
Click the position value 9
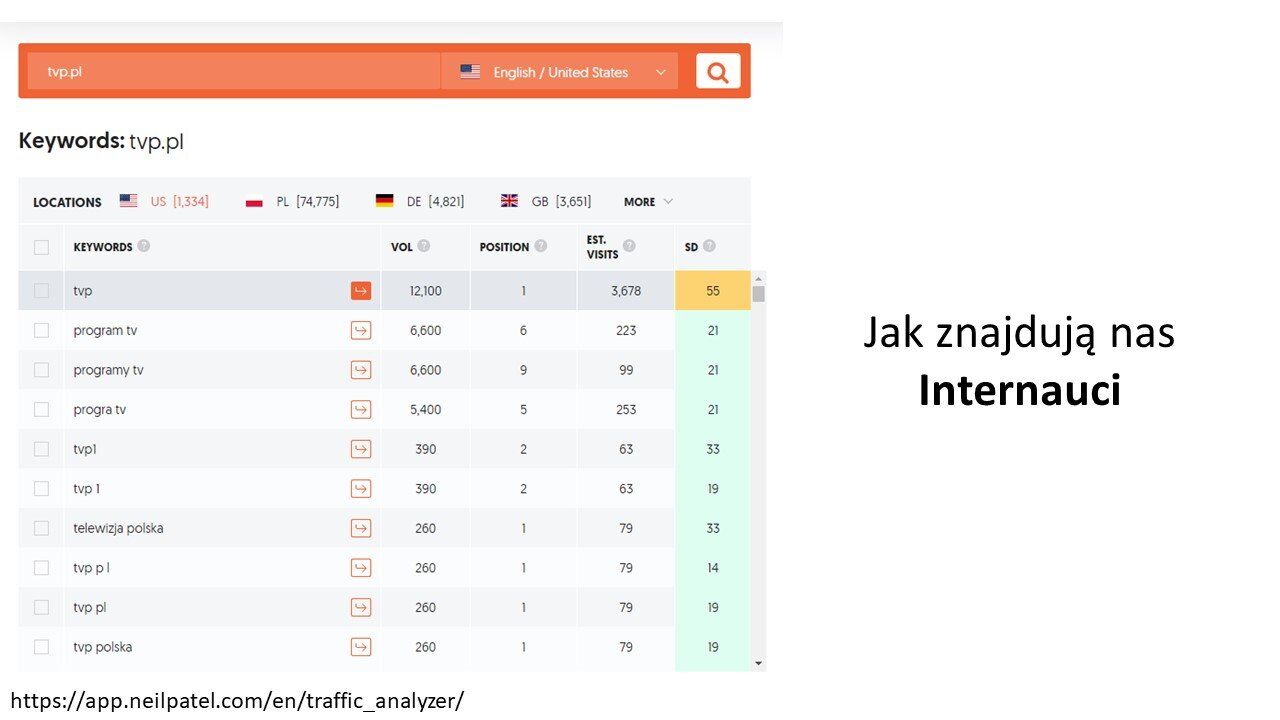(x=523, y=370)
